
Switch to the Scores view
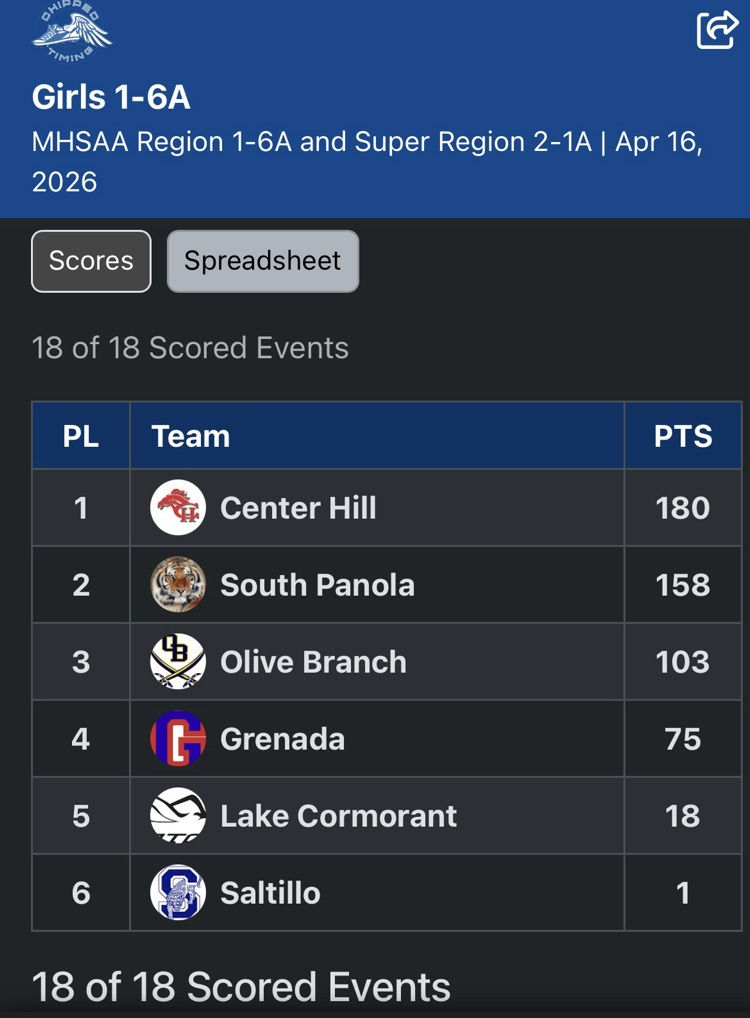[91, 261]
